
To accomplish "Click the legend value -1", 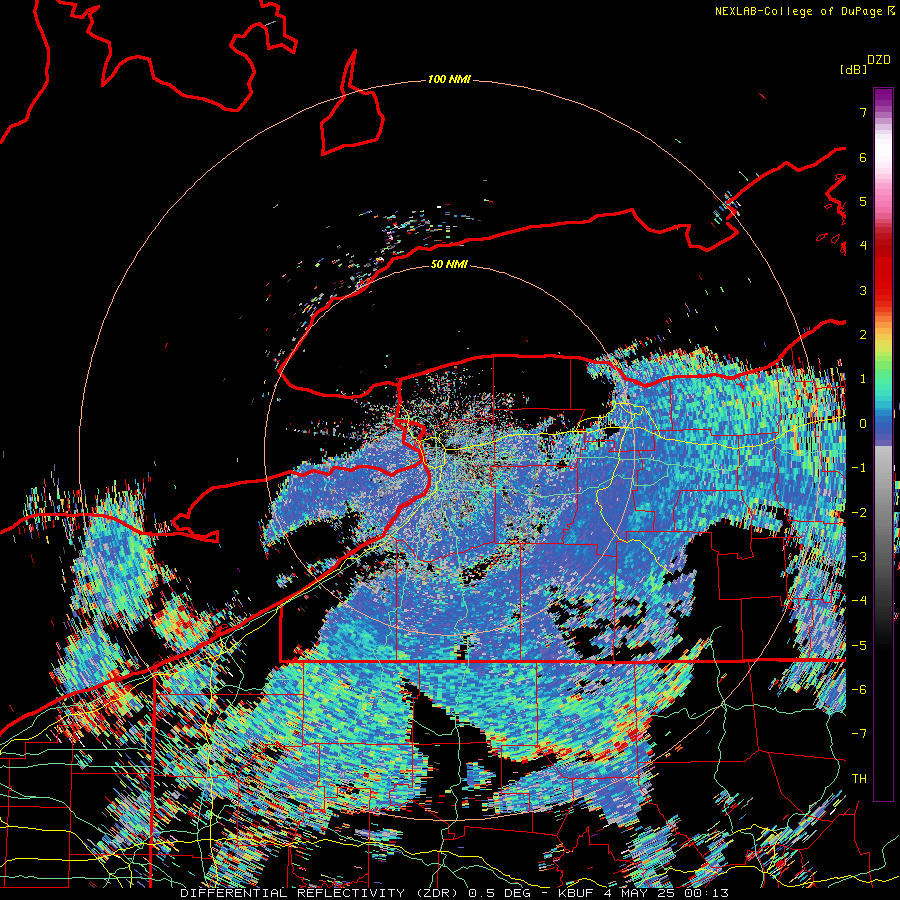I will [859, 468].
